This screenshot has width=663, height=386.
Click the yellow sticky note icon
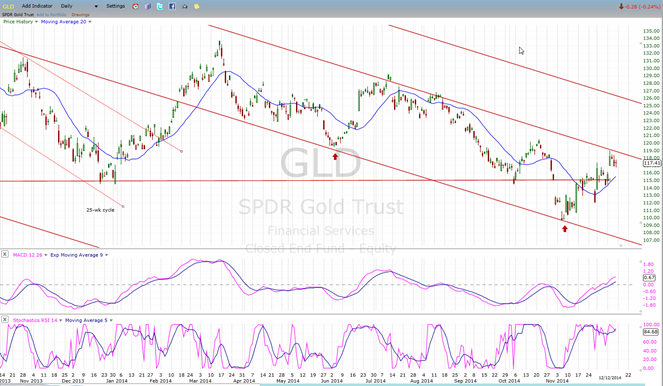(197, 6)
